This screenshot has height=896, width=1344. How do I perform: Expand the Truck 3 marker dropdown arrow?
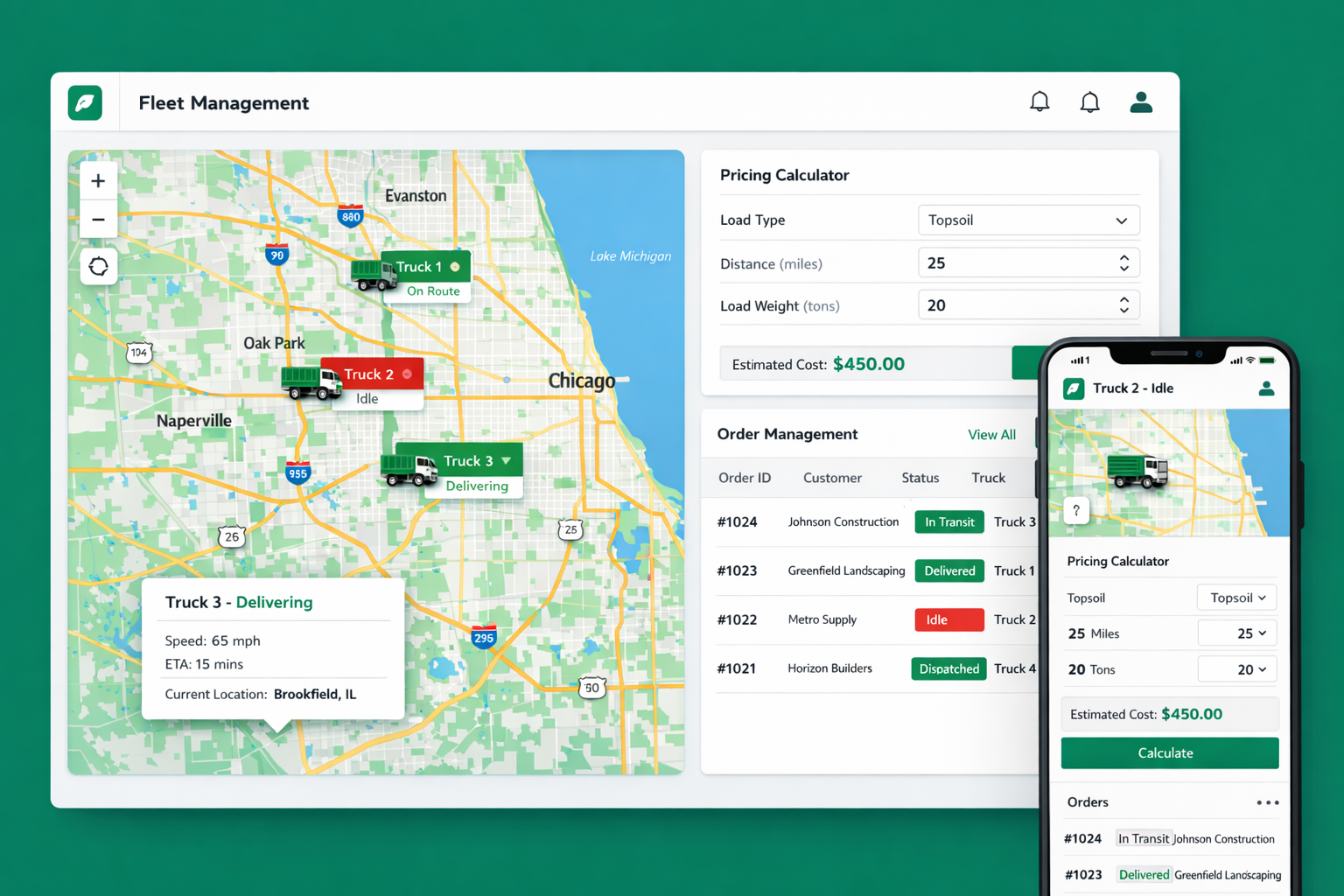(x=507, y=460)
